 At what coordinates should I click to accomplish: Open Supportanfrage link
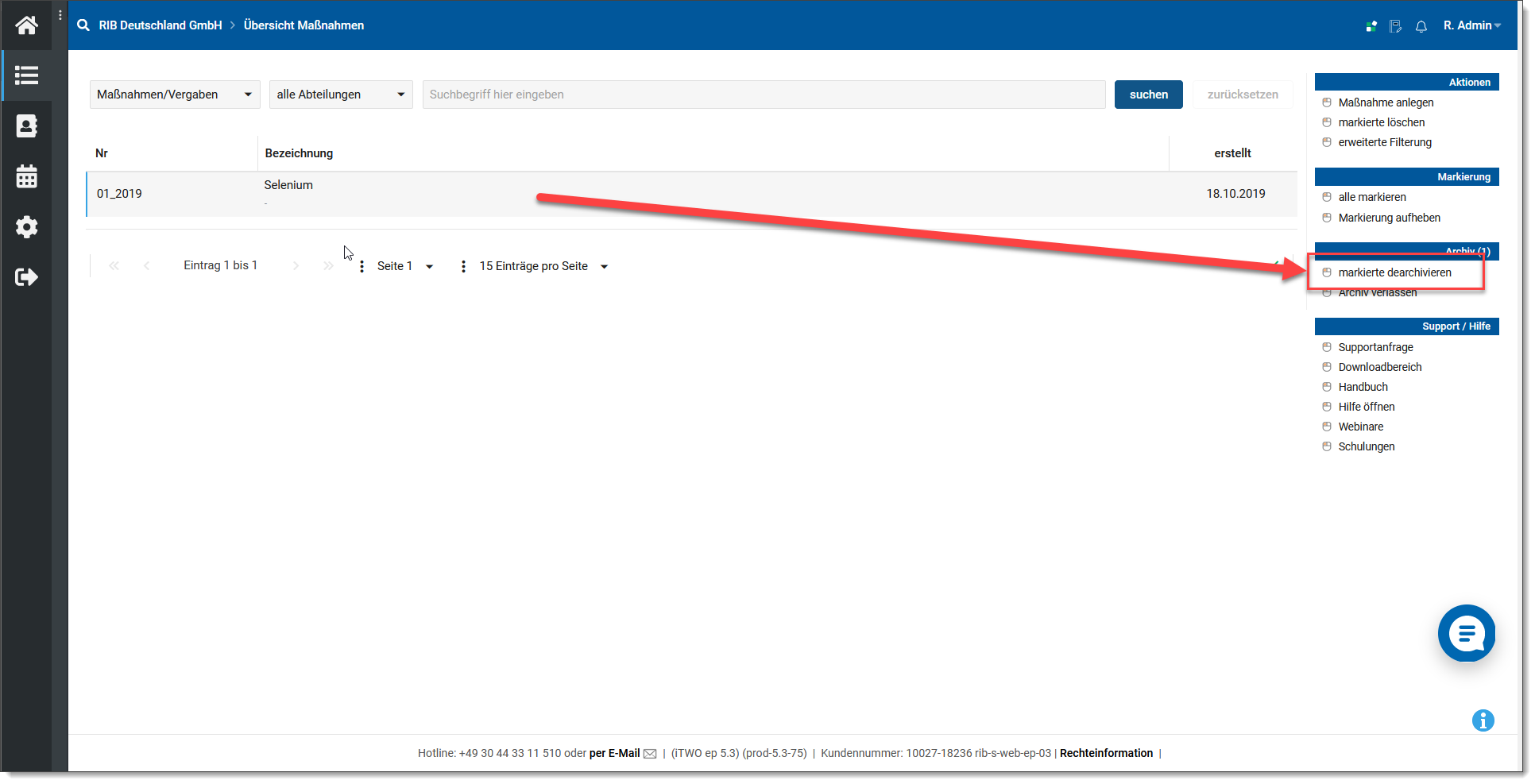[1375, 347]
